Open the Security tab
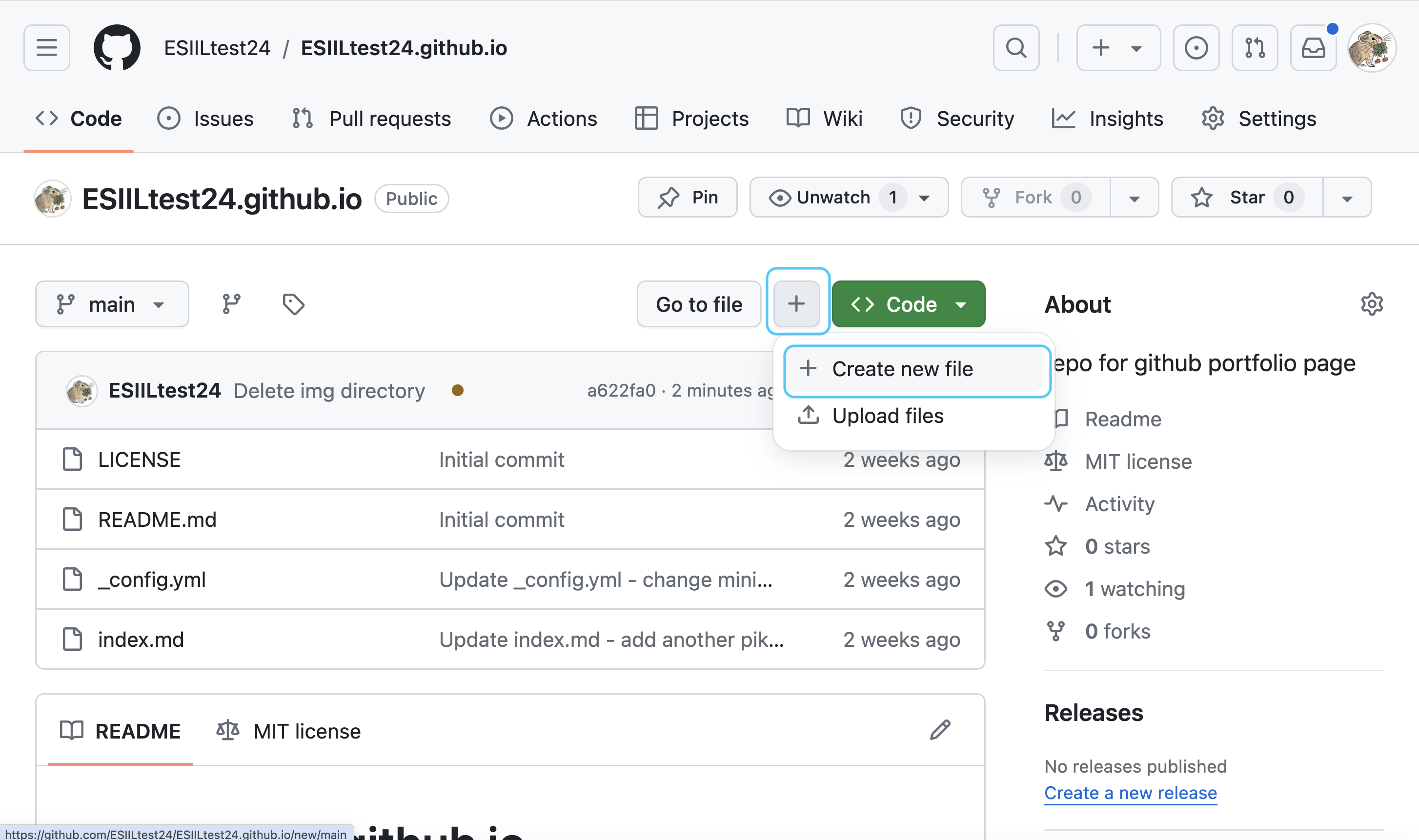The height and width of the screenshot is (840, 1419). pyautogui.click(x=957, y=119)
